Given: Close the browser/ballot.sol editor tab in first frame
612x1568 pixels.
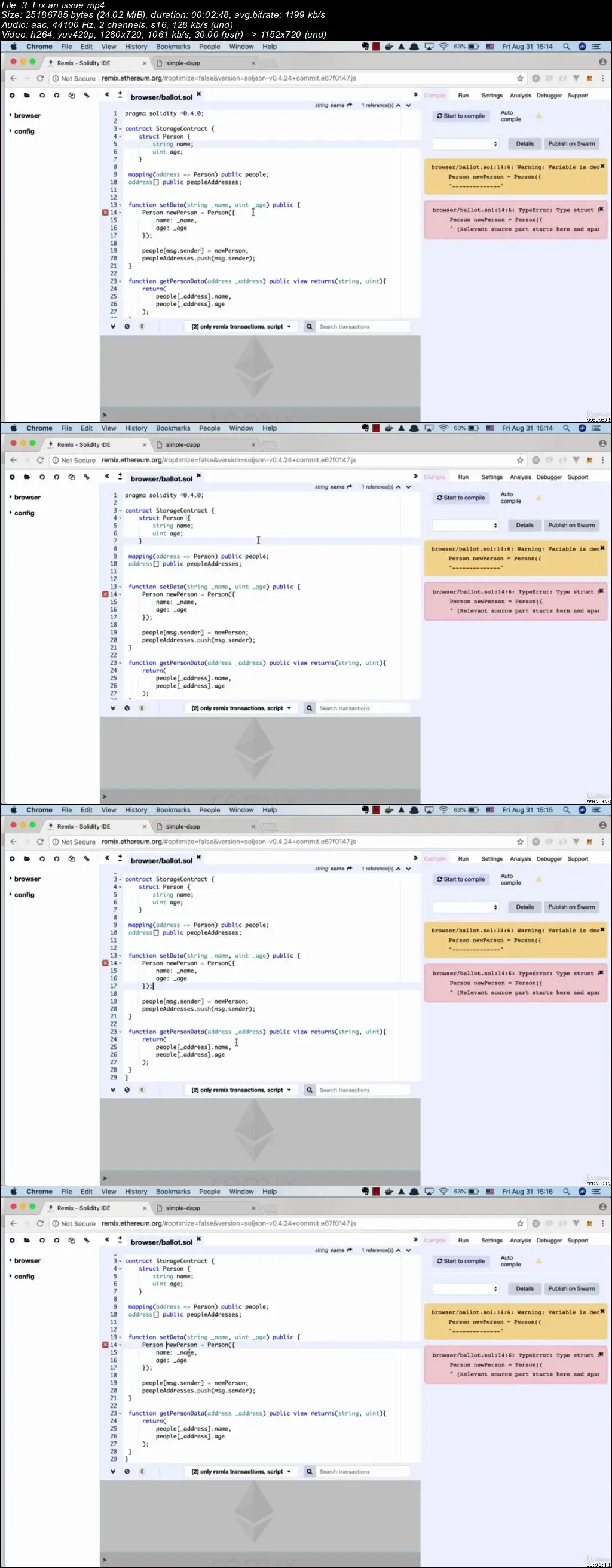Looking at the screenshot, I should click(x=198, y=94).
